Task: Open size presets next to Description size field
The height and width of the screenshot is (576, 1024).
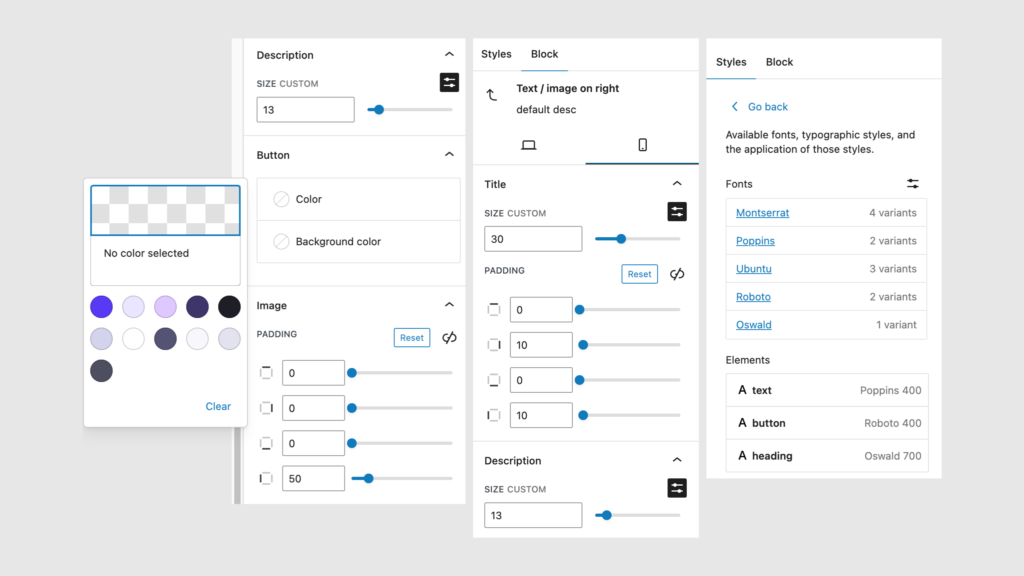Action: click(x=449, y=82)
